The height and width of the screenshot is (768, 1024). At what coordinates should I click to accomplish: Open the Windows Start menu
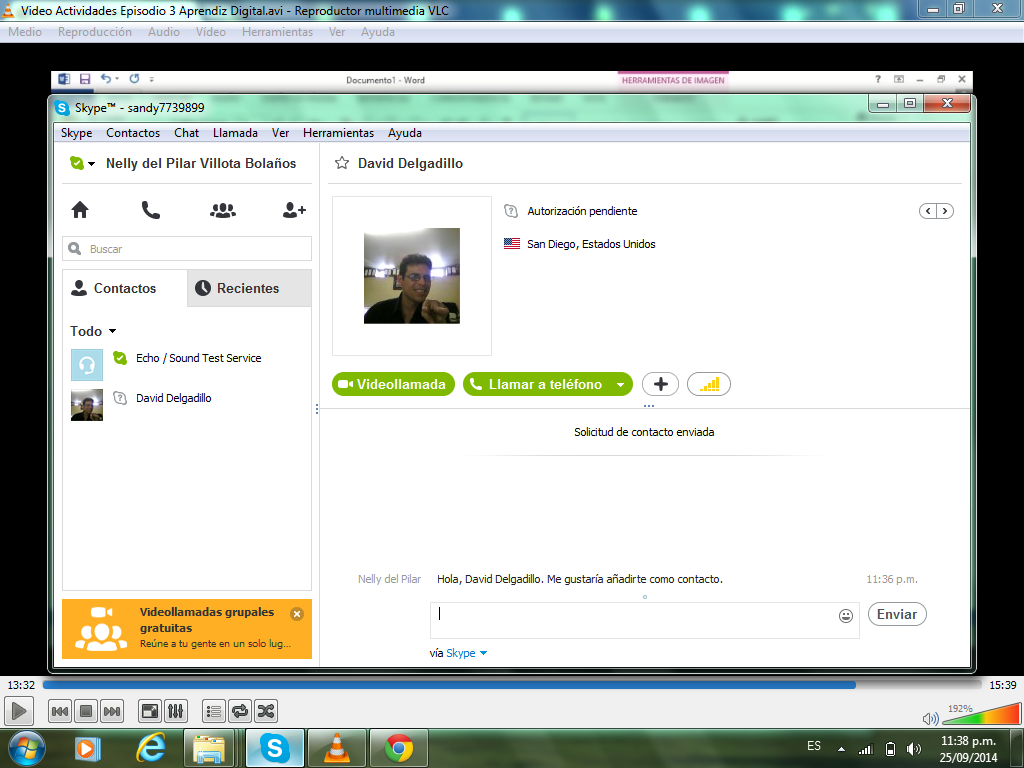click(27, 748)
